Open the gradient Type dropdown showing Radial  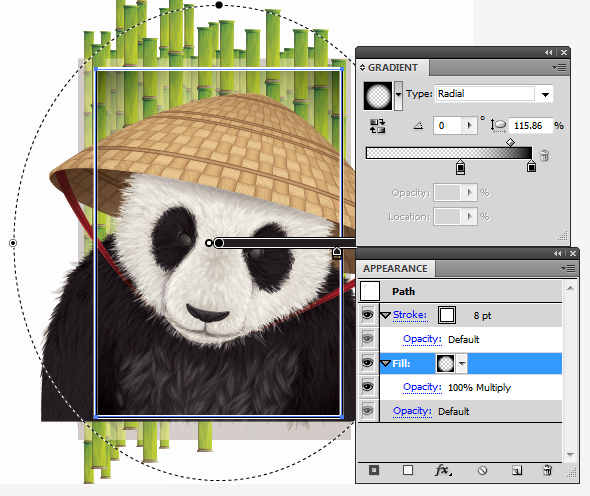545,94
